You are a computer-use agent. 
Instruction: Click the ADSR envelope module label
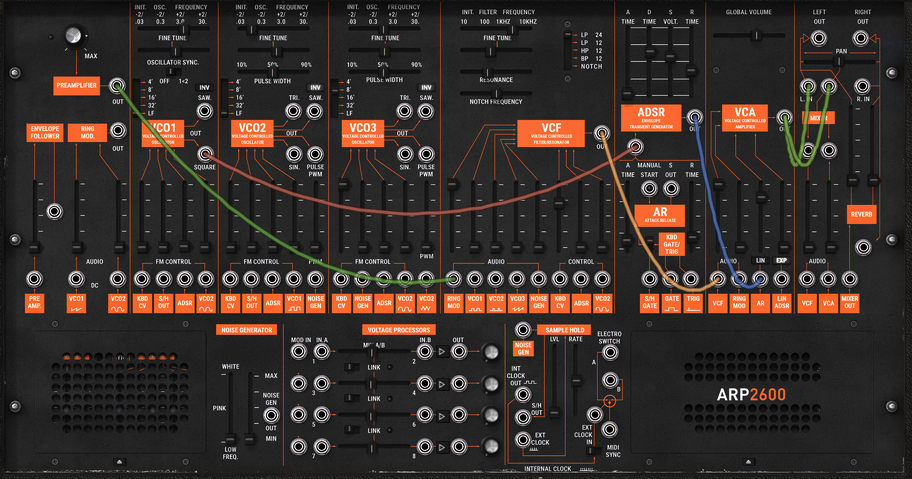[x=651, y=119]
